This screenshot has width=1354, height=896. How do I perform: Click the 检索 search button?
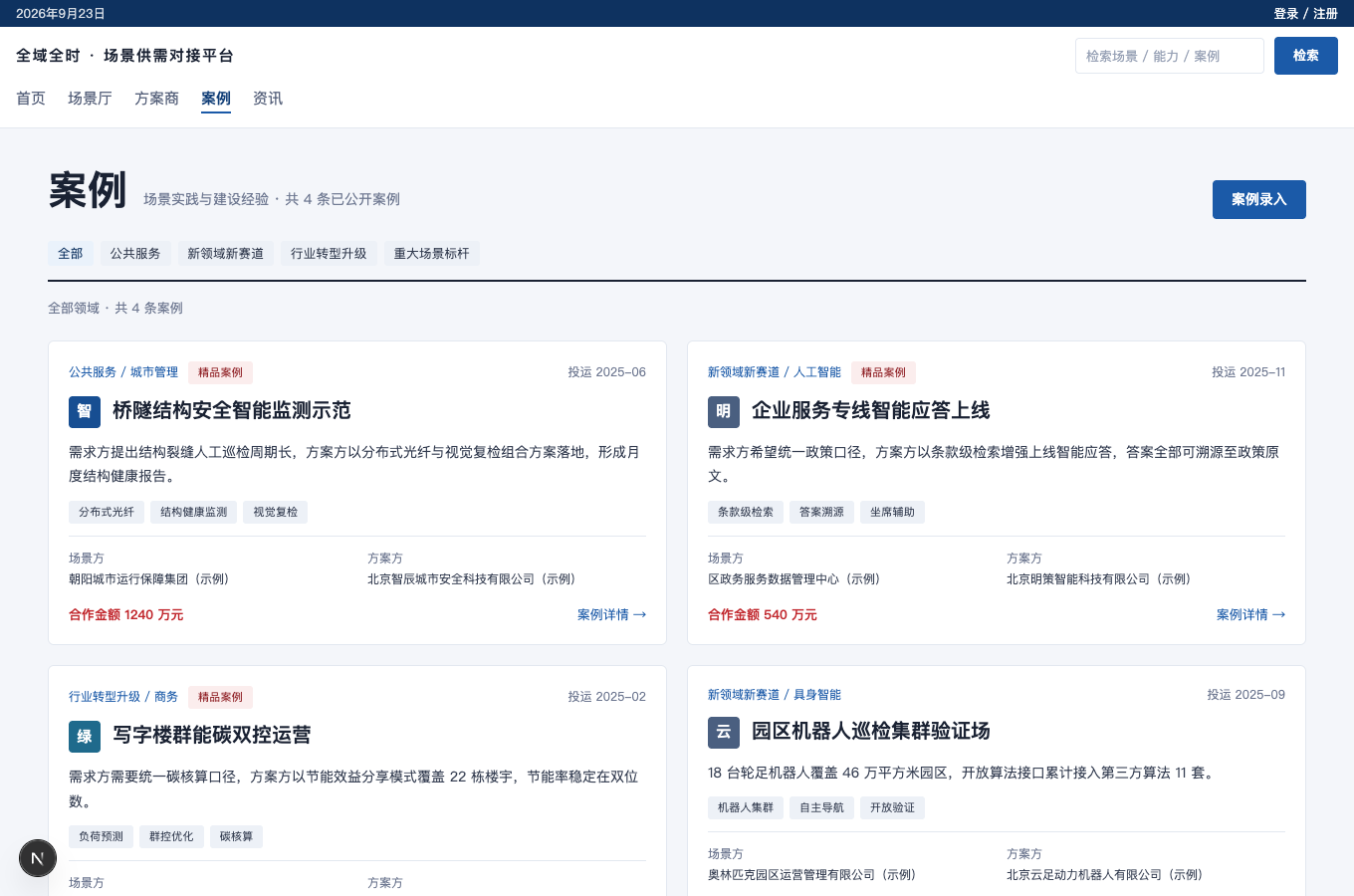[x=1306, y=56]
